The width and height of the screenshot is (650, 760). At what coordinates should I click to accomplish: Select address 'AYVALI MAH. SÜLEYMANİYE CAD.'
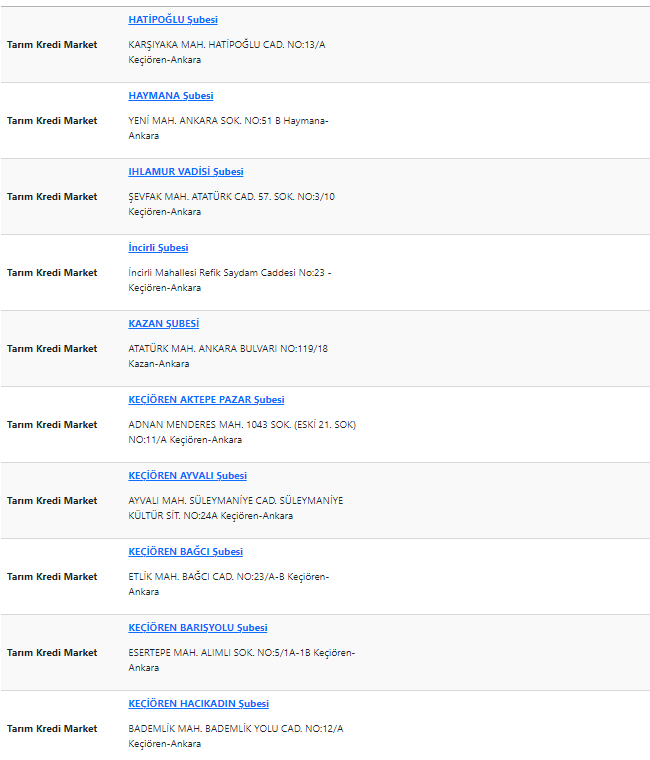tap(203, 501)
